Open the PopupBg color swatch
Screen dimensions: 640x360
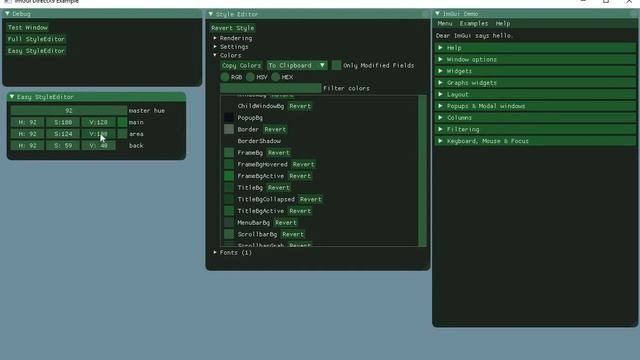click(x=229, y=118)
